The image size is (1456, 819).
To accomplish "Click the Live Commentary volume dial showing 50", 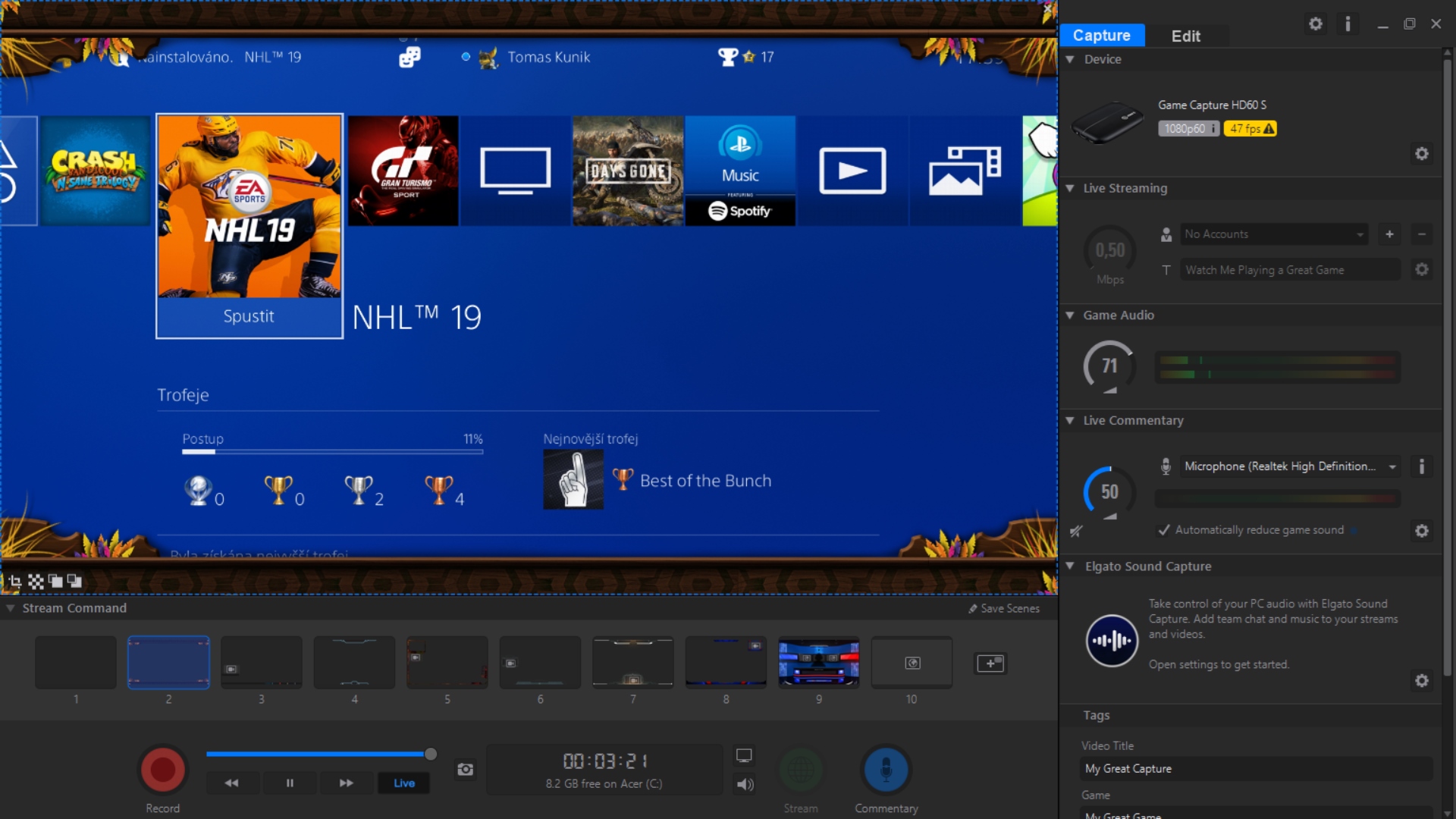I will point(1109,492).
